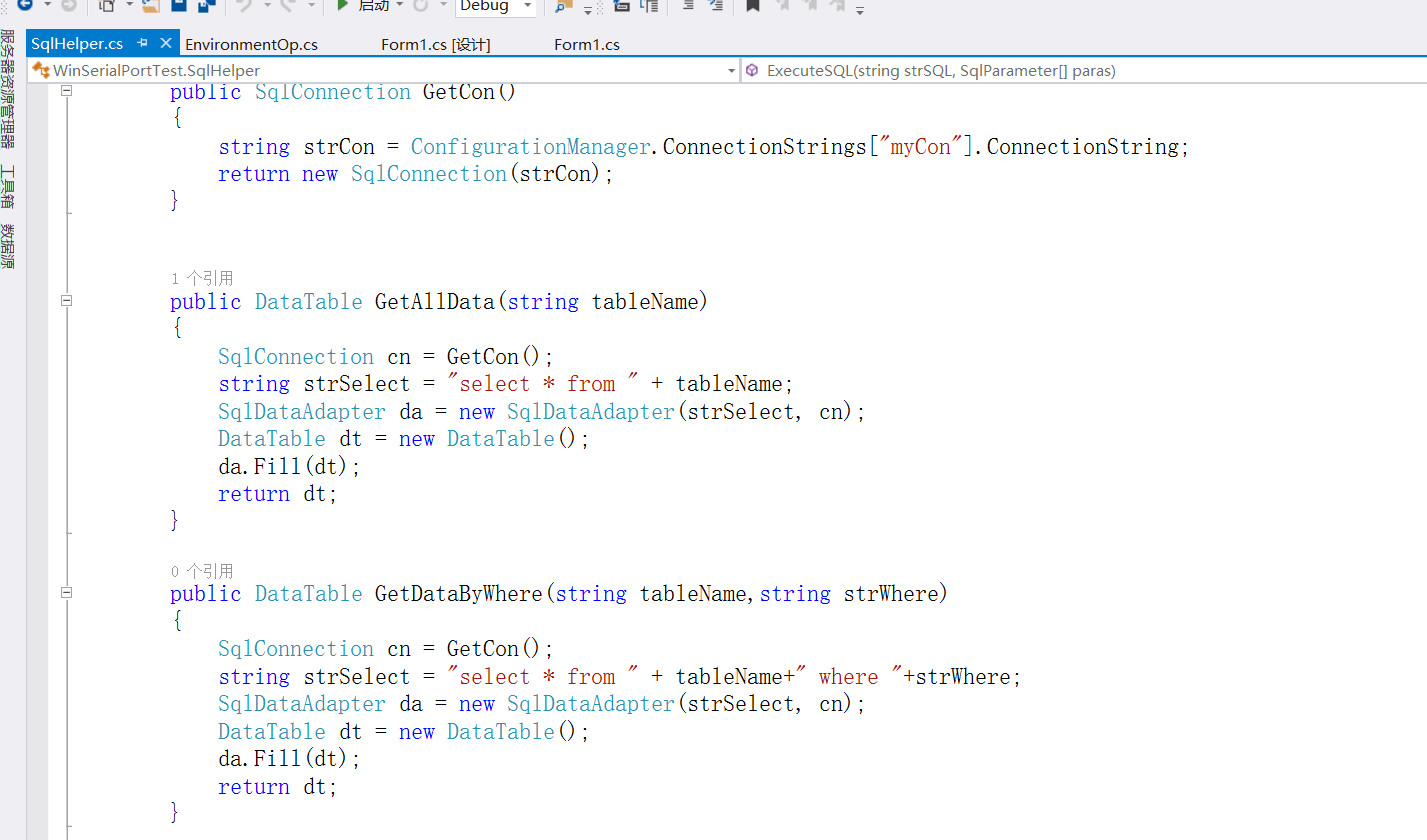1427x840 pixels.
Task: Collapse the GetAllData method outline
Action: pos(67,301)
